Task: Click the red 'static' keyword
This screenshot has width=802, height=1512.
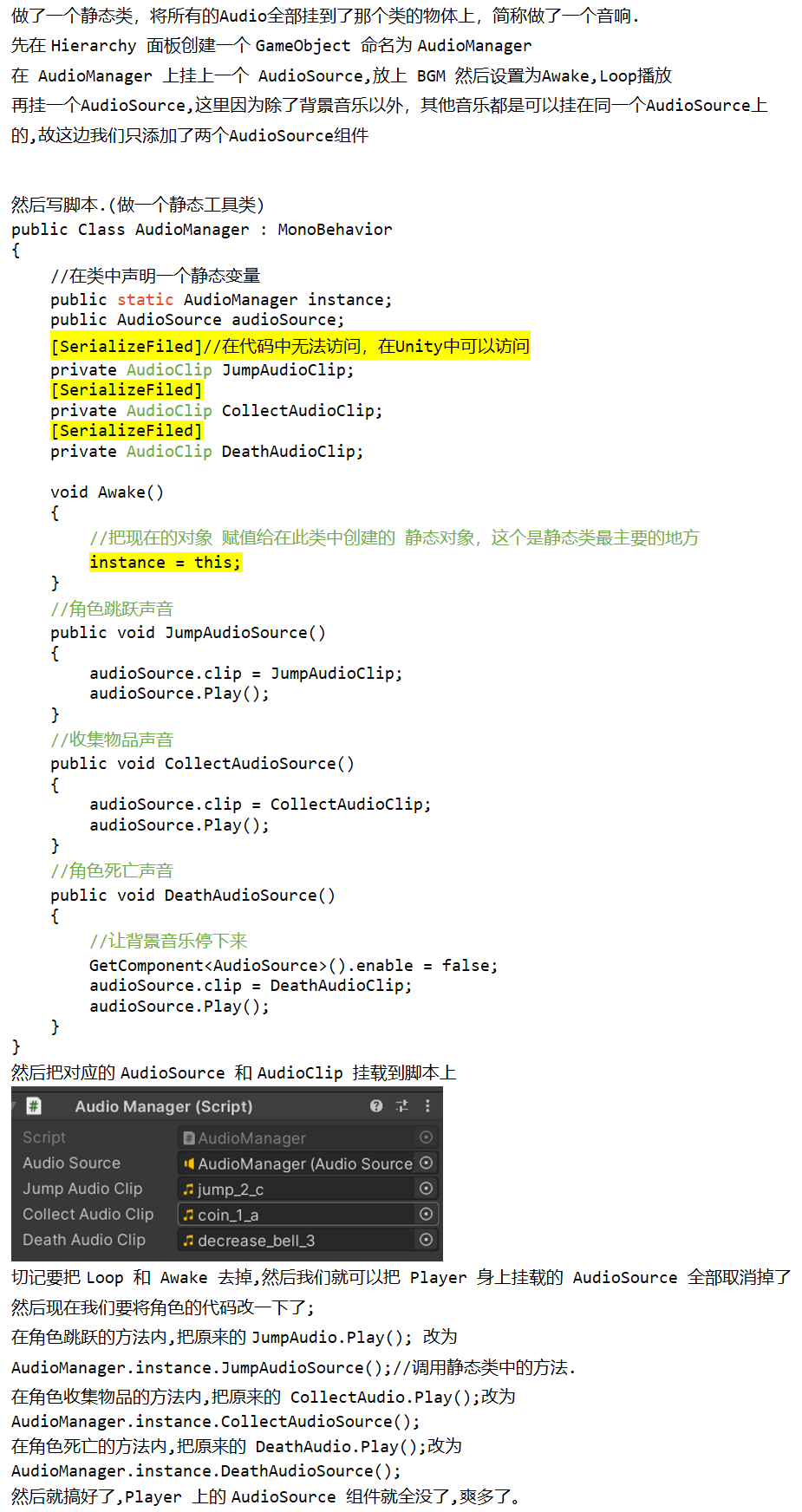Action: pyautogui.click(x=146, y=300)
